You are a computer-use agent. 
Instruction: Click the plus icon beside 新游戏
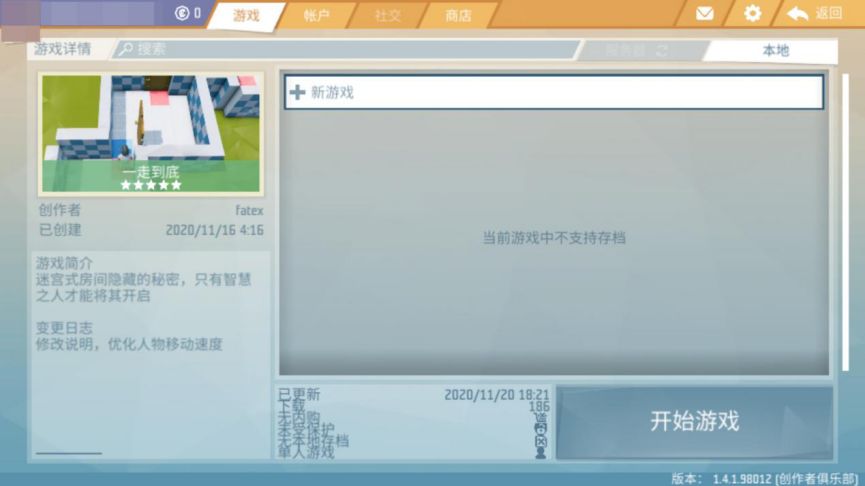(297, 92)
